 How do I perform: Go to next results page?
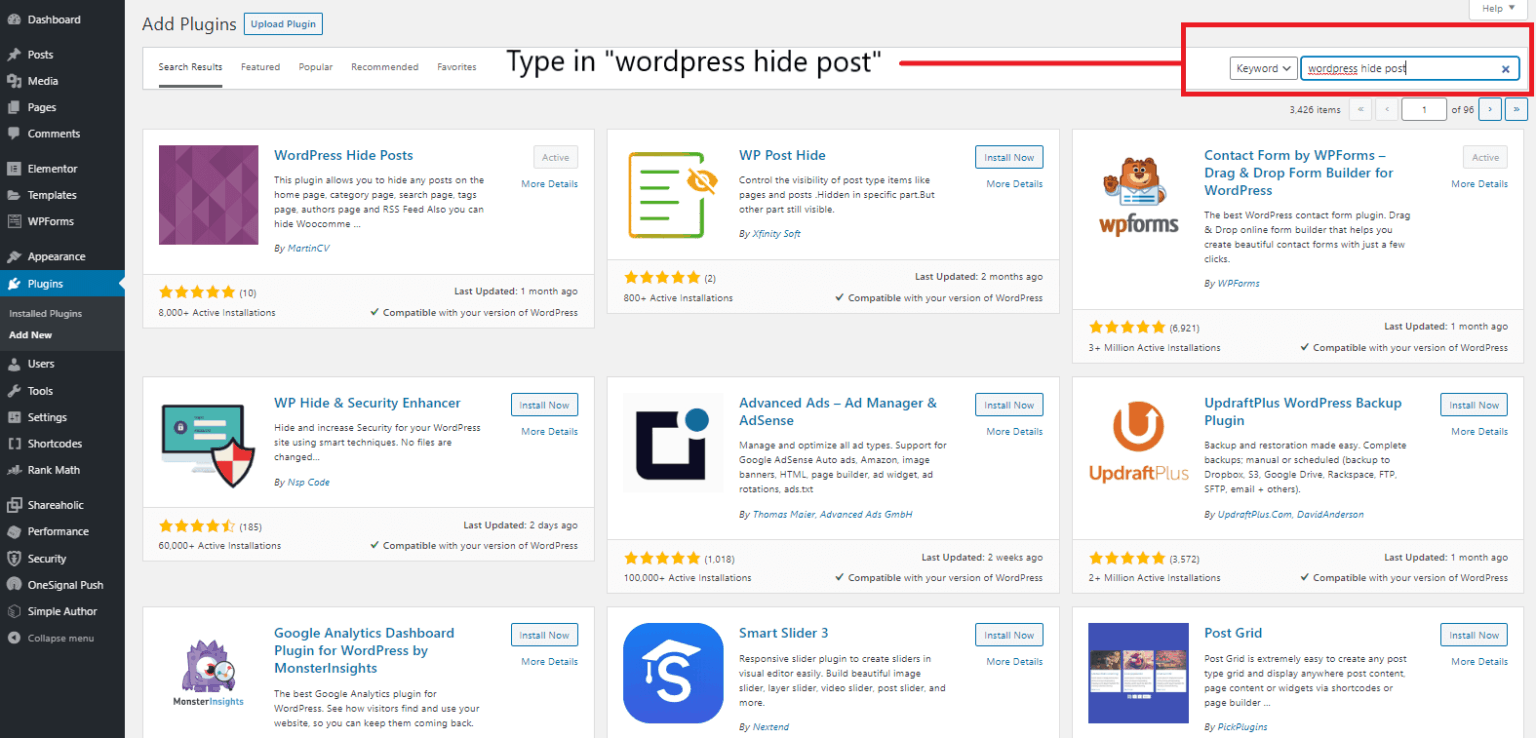tap(1490, 109)
